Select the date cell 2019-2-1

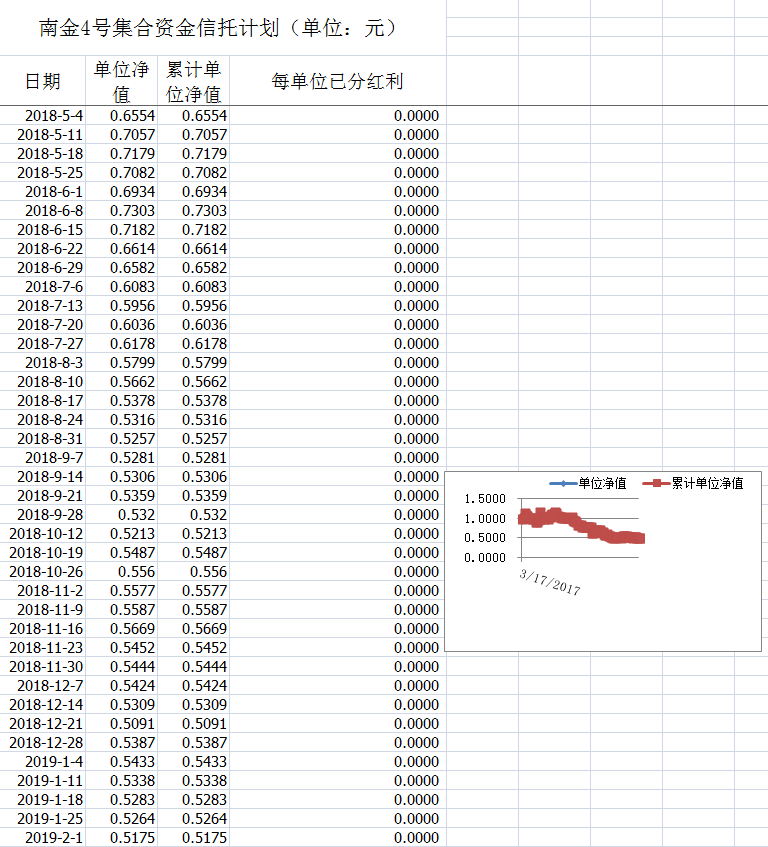43,837
